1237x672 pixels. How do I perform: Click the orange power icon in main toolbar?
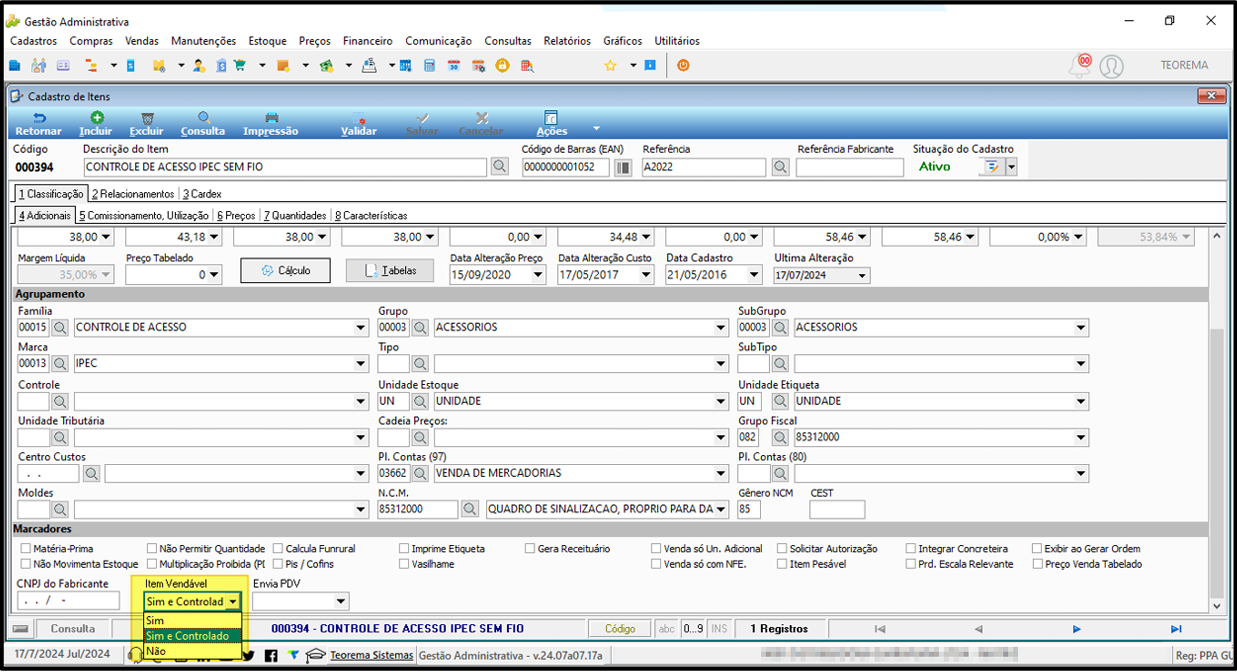tap(684, 65)
